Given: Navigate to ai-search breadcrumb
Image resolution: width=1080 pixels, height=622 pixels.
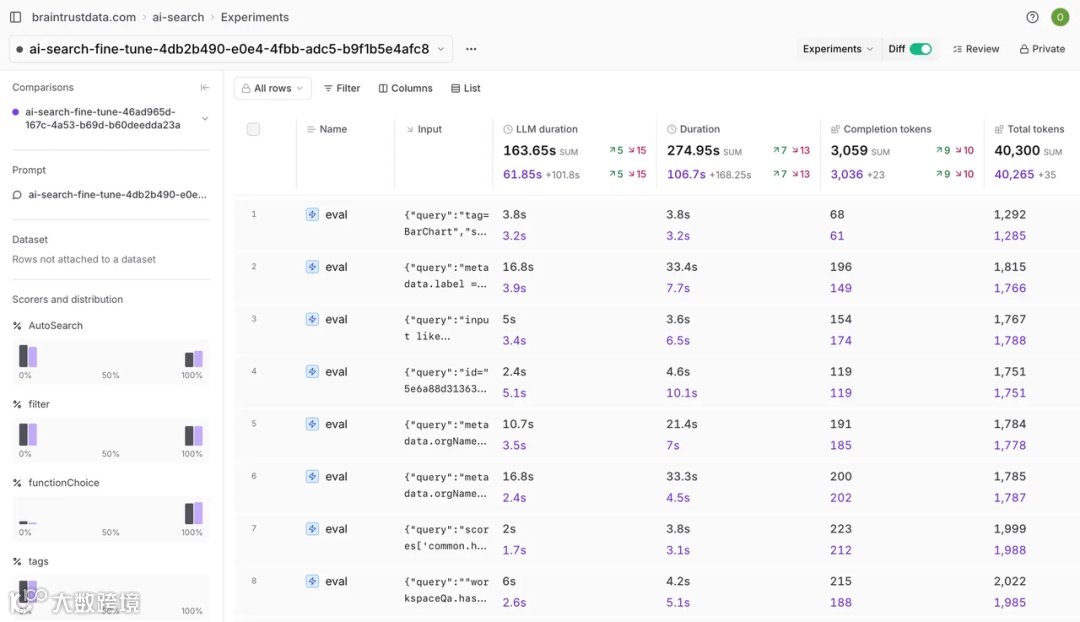Looking at the screenshot, I should tap(178, 17).
